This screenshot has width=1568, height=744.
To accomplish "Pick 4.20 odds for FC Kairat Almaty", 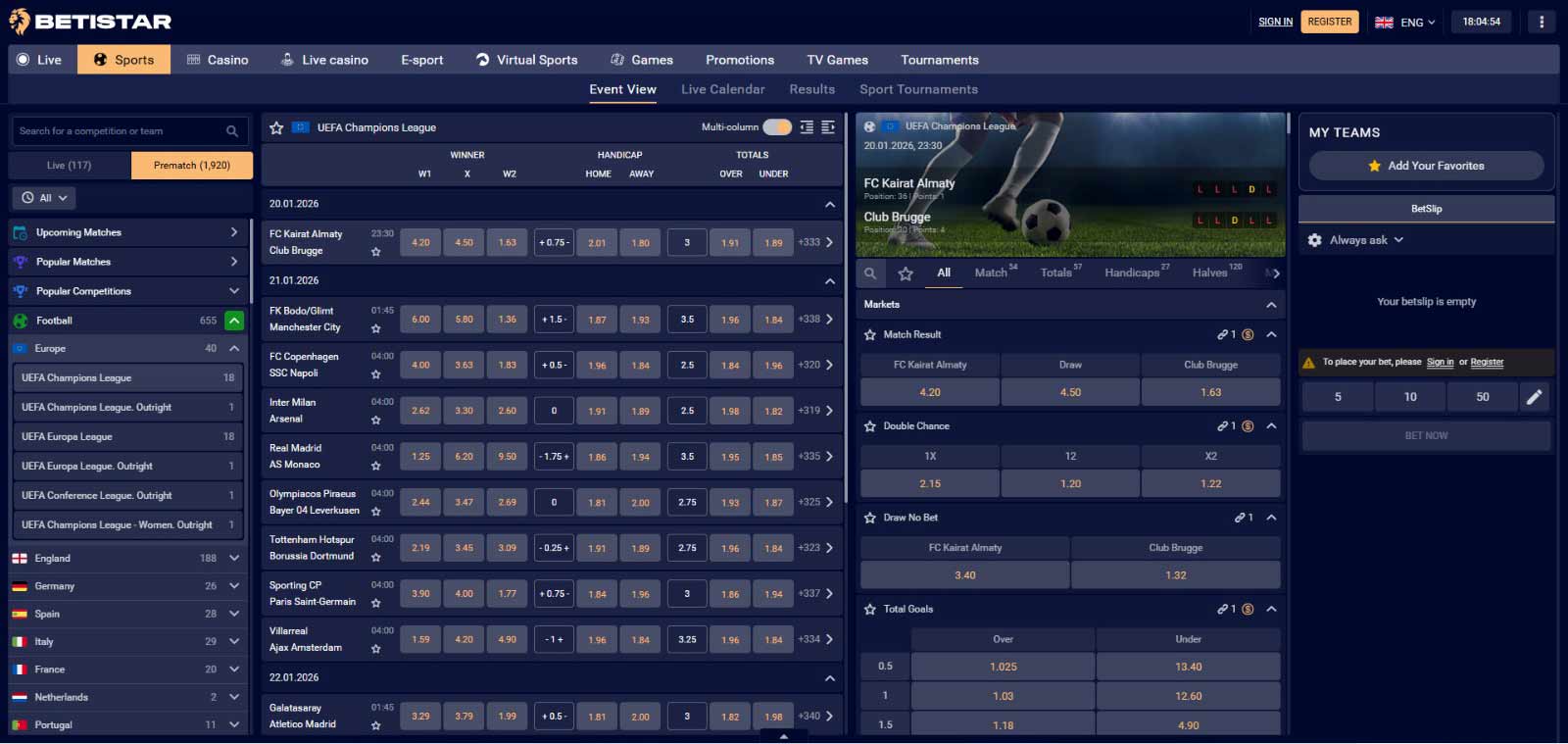I will (930, 392).
